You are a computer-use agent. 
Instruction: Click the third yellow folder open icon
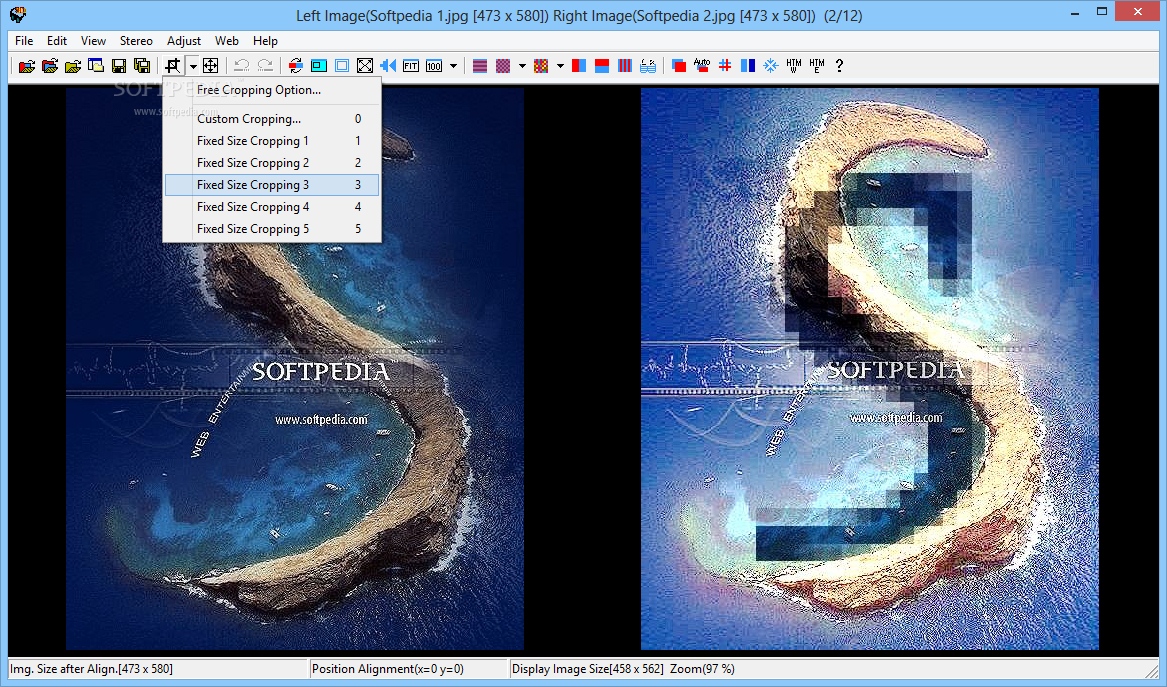(x=73, y=65)
